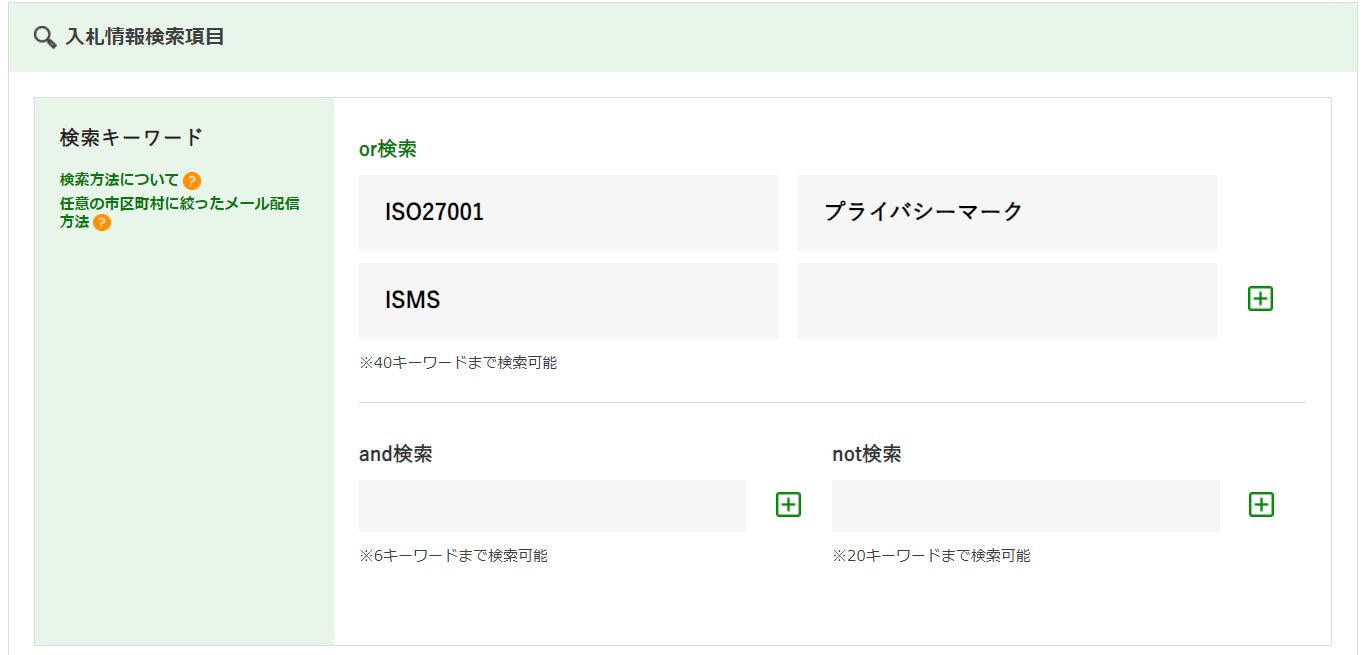
Task: Click the magnifier icon beside 入札情報検索項目
Action: click(44, 38)
